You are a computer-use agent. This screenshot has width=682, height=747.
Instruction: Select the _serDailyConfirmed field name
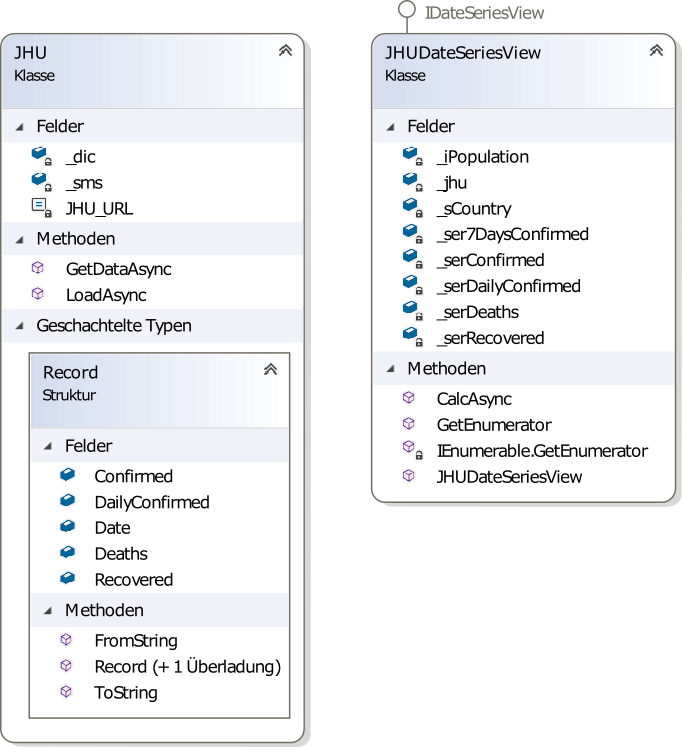click(509, 286)
